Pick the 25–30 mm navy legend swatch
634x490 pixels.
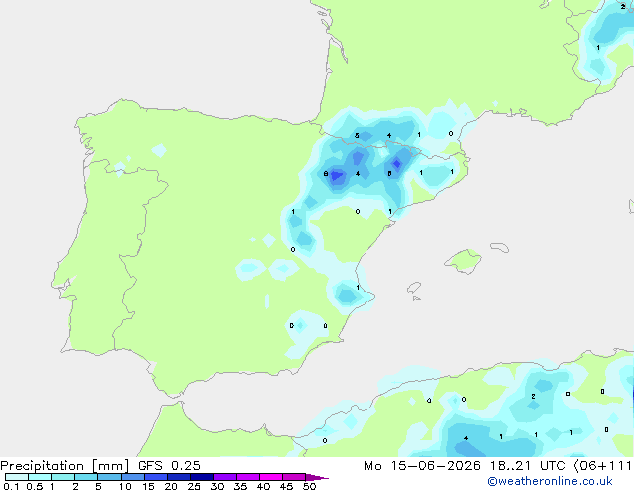pyautogui.click(x=202, y=477)
